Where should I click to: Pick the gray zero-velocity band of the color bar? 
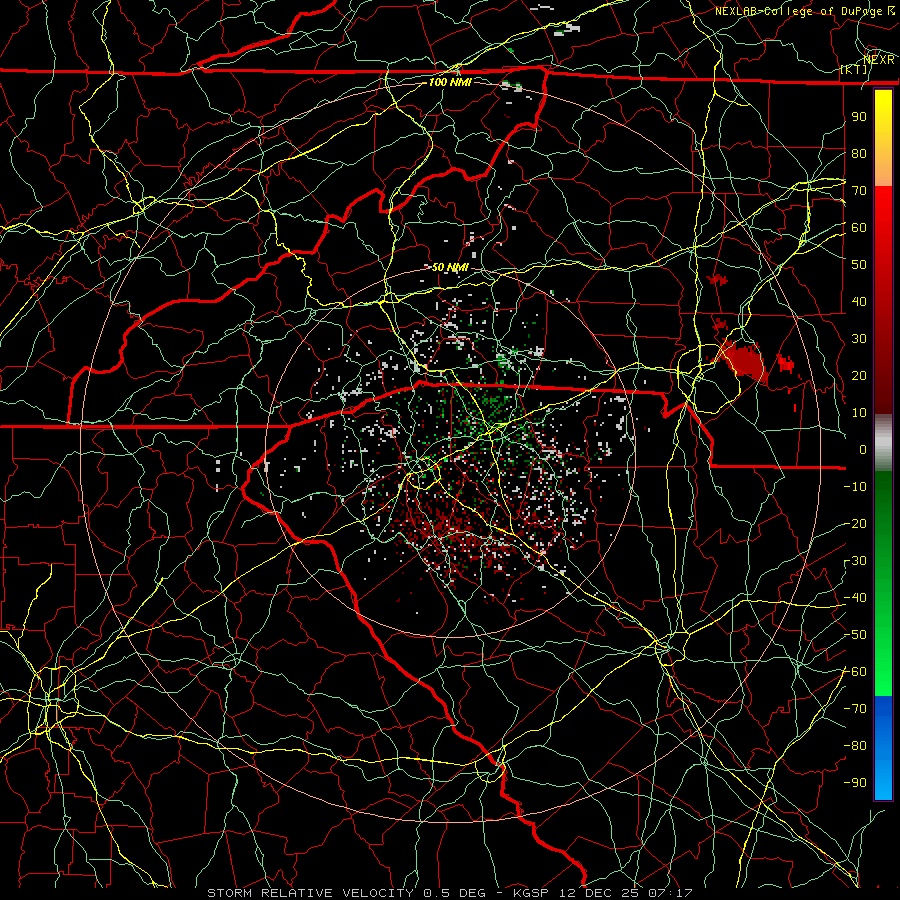pyautogui.click(x=883, y=443)
